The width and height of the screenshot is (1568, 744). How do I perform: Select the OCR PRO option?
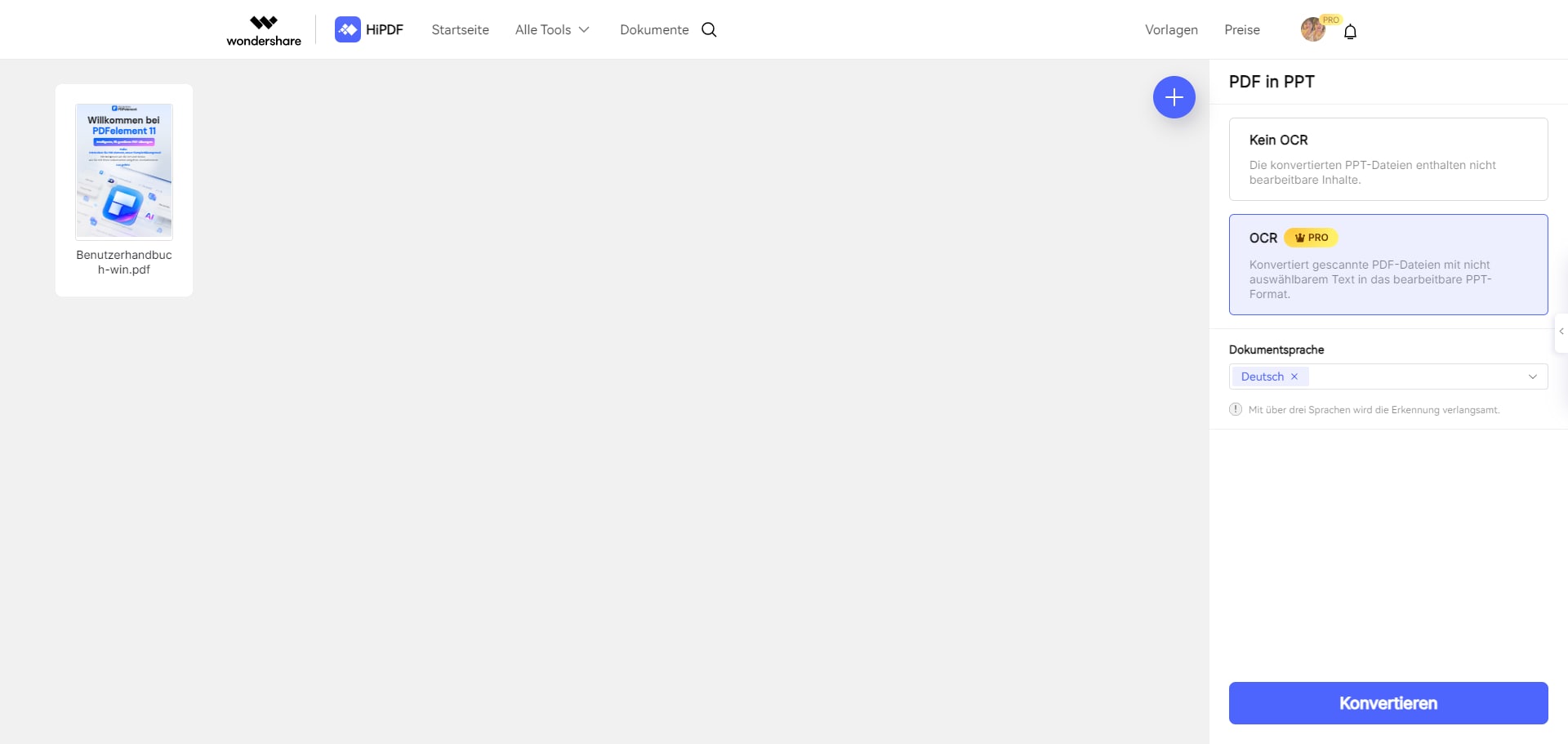tap(1388, 265)
